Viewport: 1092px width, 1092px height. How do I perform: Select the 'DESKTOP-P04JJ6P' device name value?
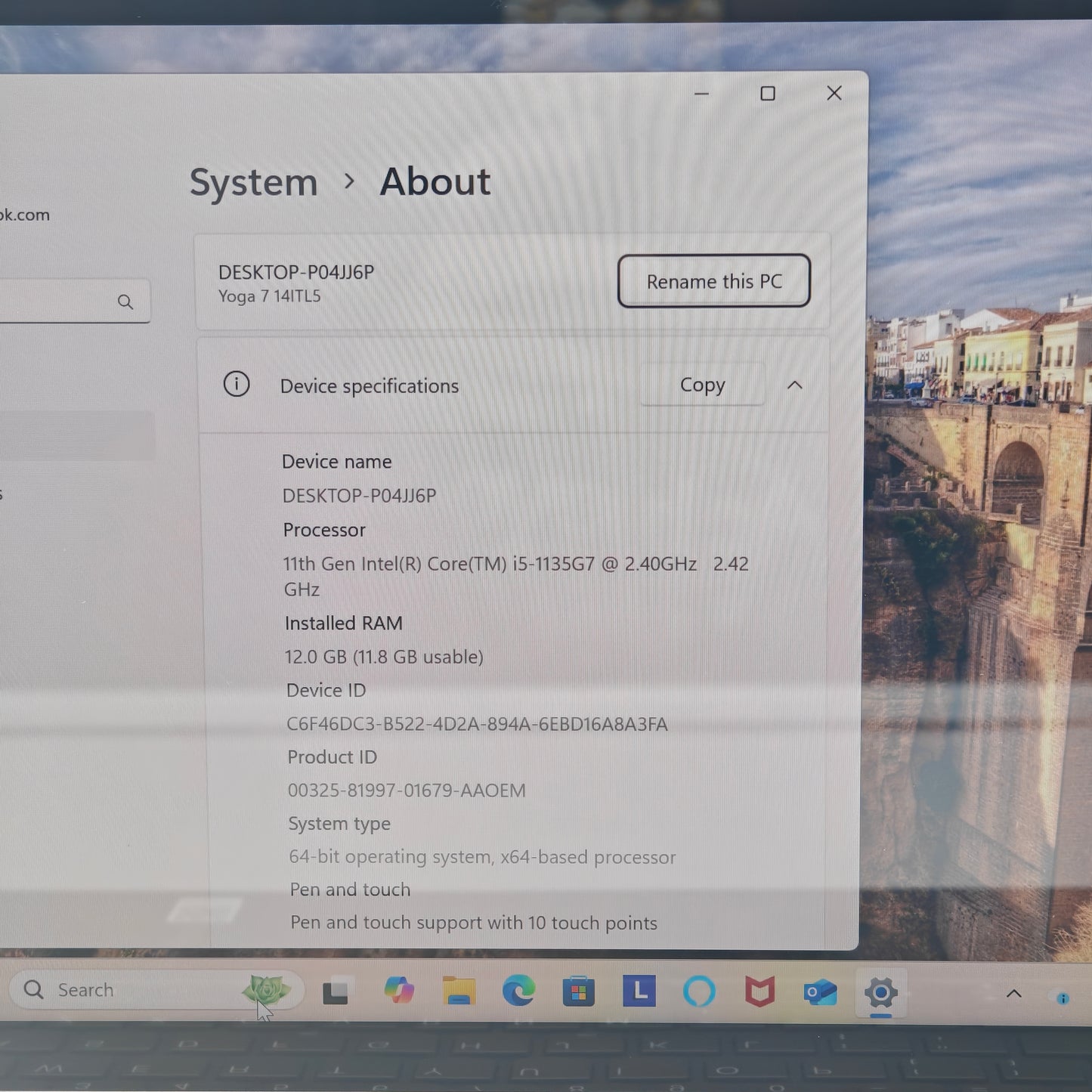pyautogui.click(x=359, y=496)
